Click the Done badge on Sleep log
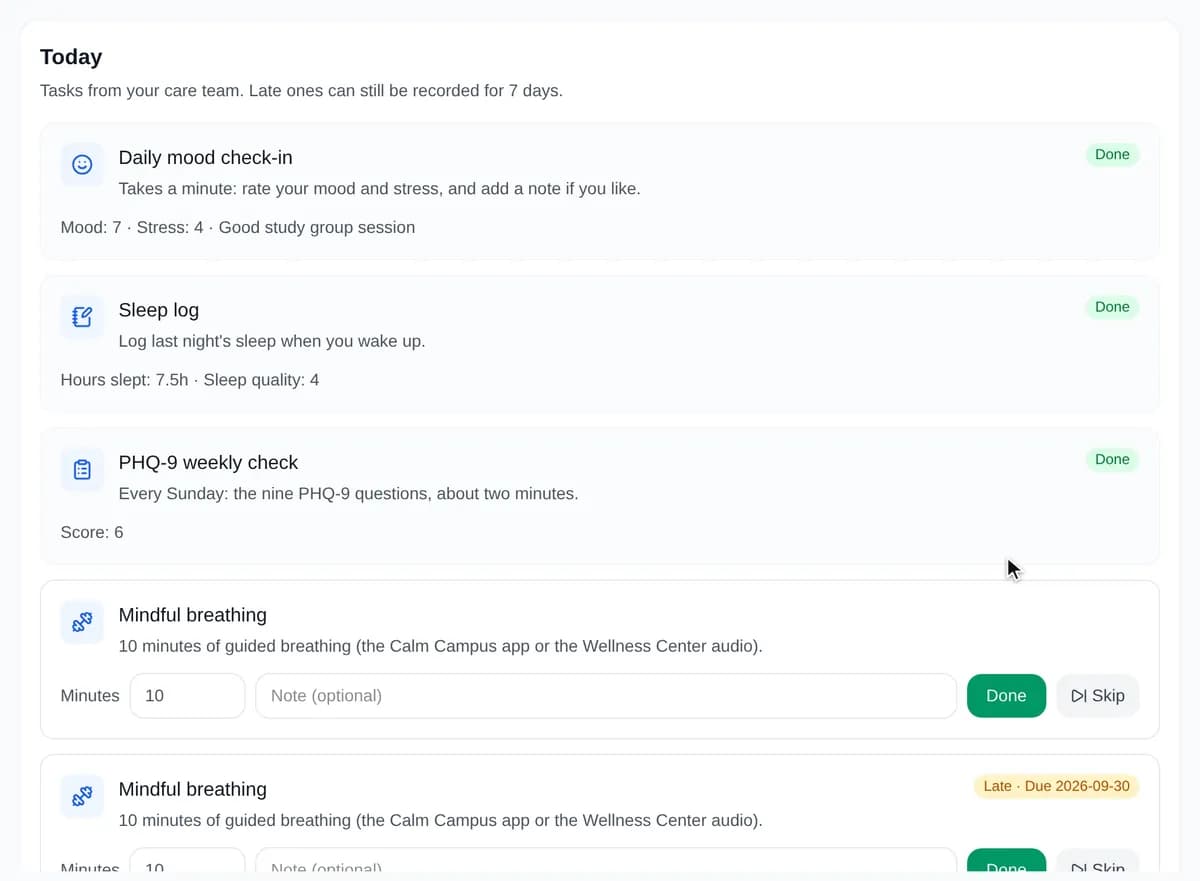 pyautogui.click(x=1112, y=307)
